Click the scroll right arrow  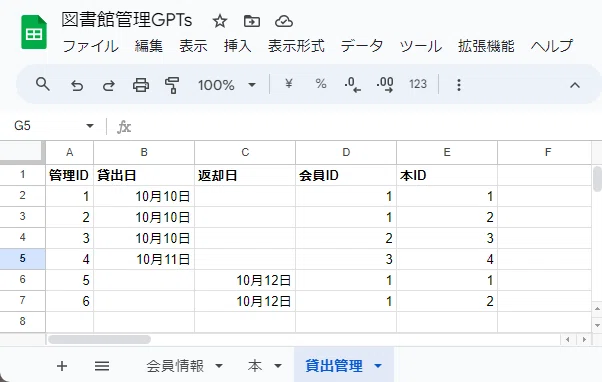tap(584, 339)
